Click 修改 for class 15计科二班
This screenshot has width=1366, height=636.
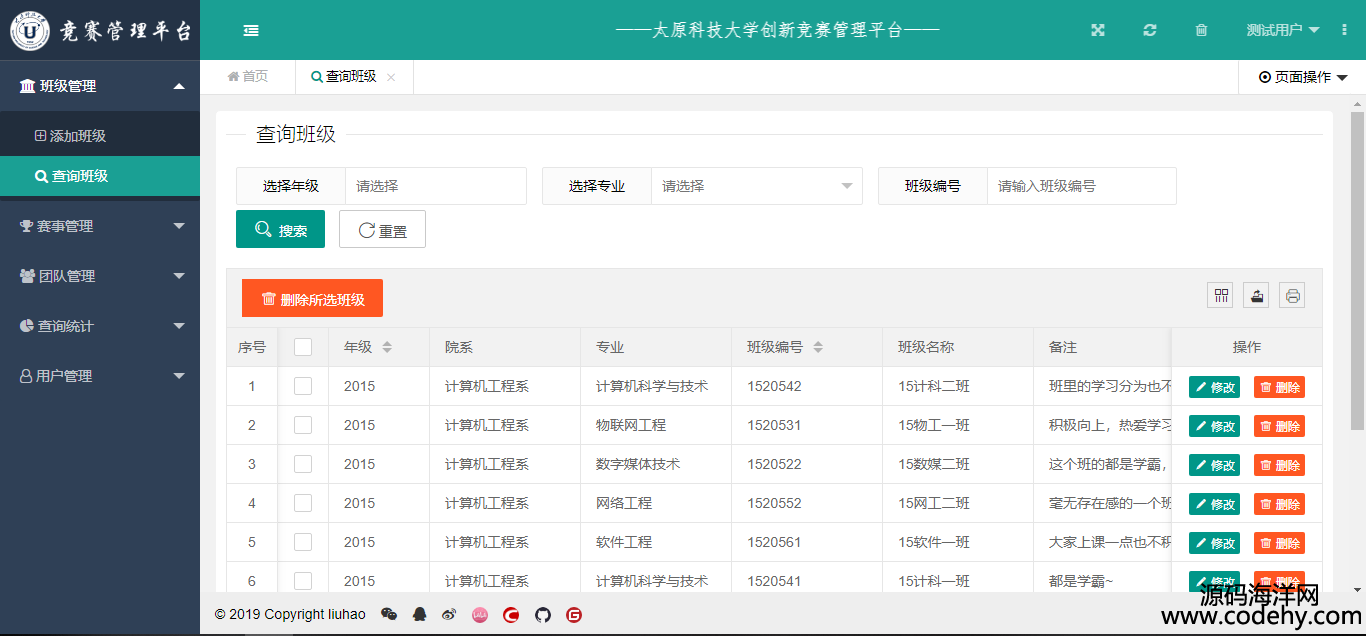pos(1214,387)
